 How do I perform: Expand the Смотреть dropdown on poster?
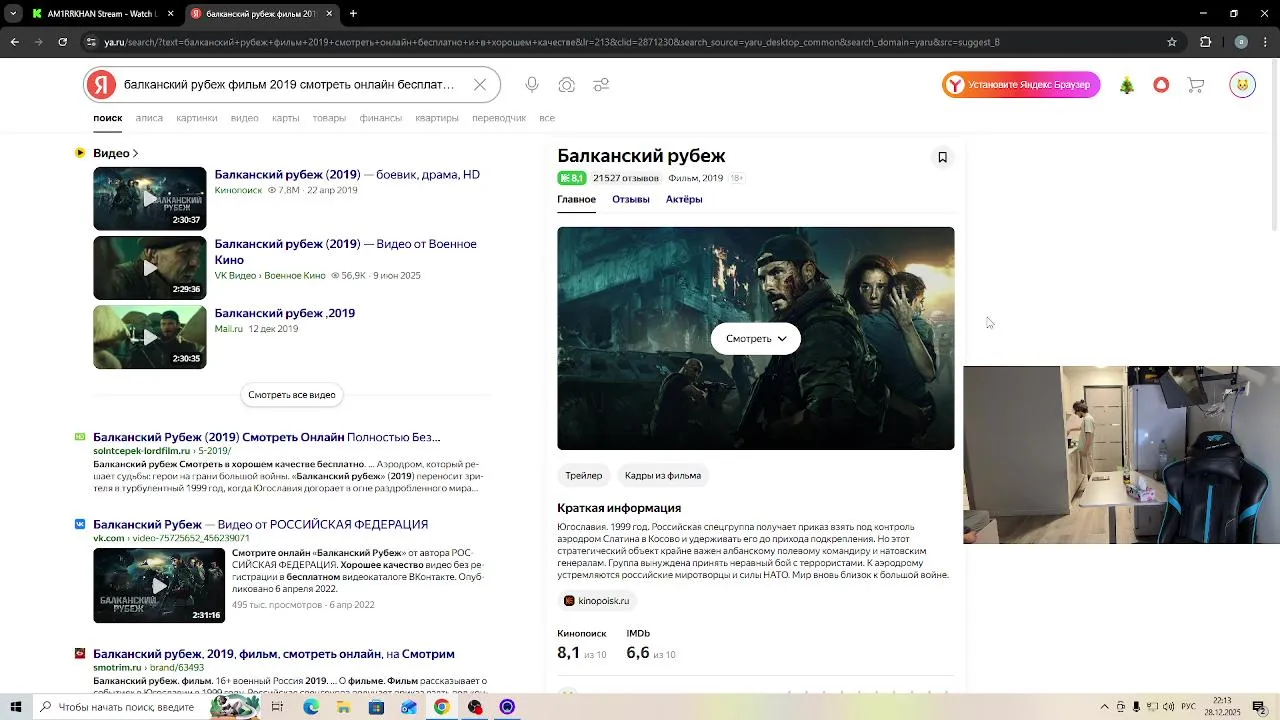[x=756, y=338]
